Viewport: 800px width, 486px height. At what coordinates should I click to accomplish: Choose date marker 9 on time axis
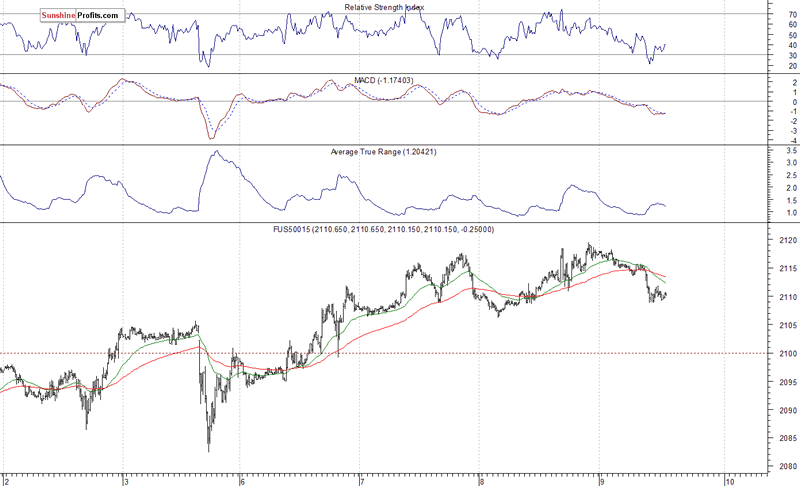click(600, 479)
